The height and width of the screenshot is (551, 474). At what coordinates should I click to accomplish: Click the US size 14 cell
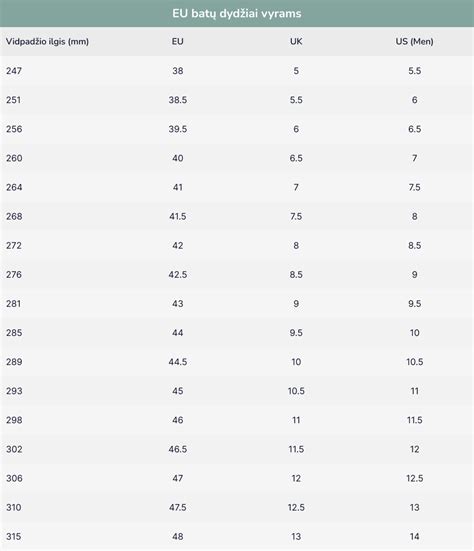414,537
